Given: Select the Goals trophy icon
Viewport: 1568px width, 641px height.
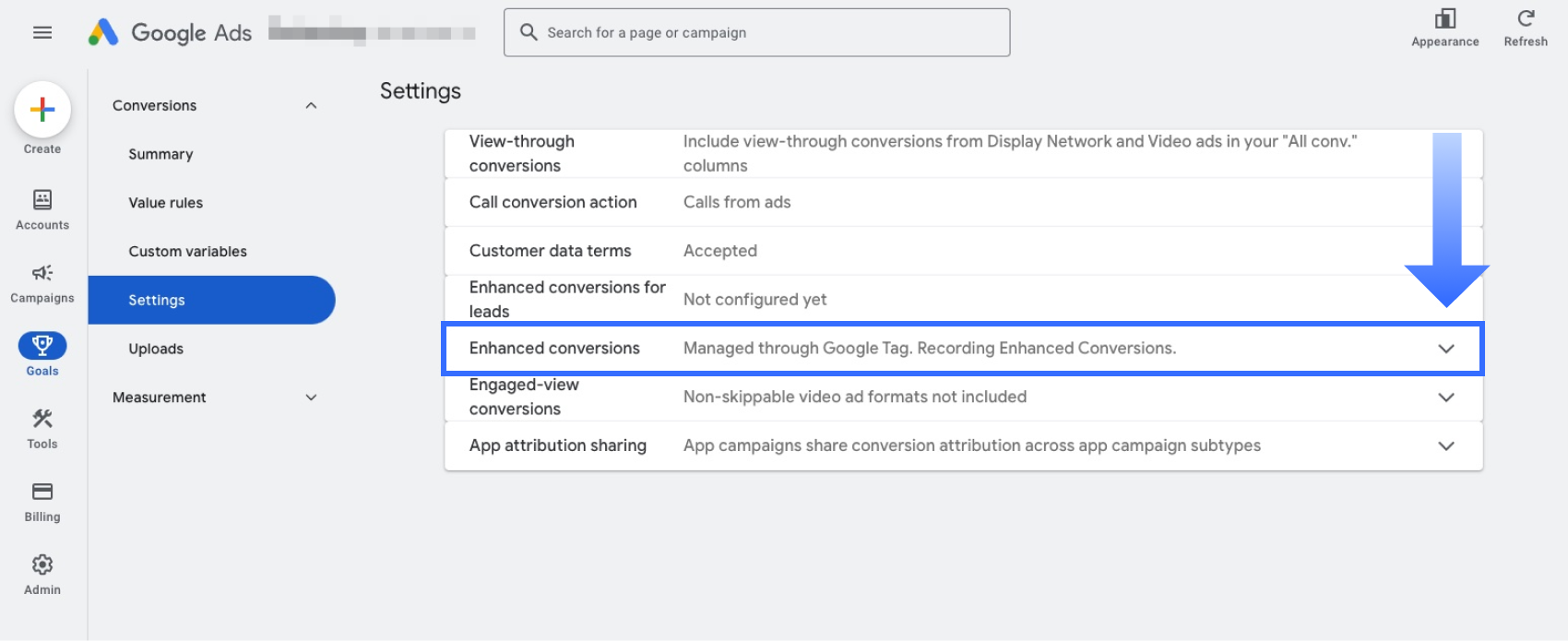Looking at the screenshot, I should coord(42,346).
